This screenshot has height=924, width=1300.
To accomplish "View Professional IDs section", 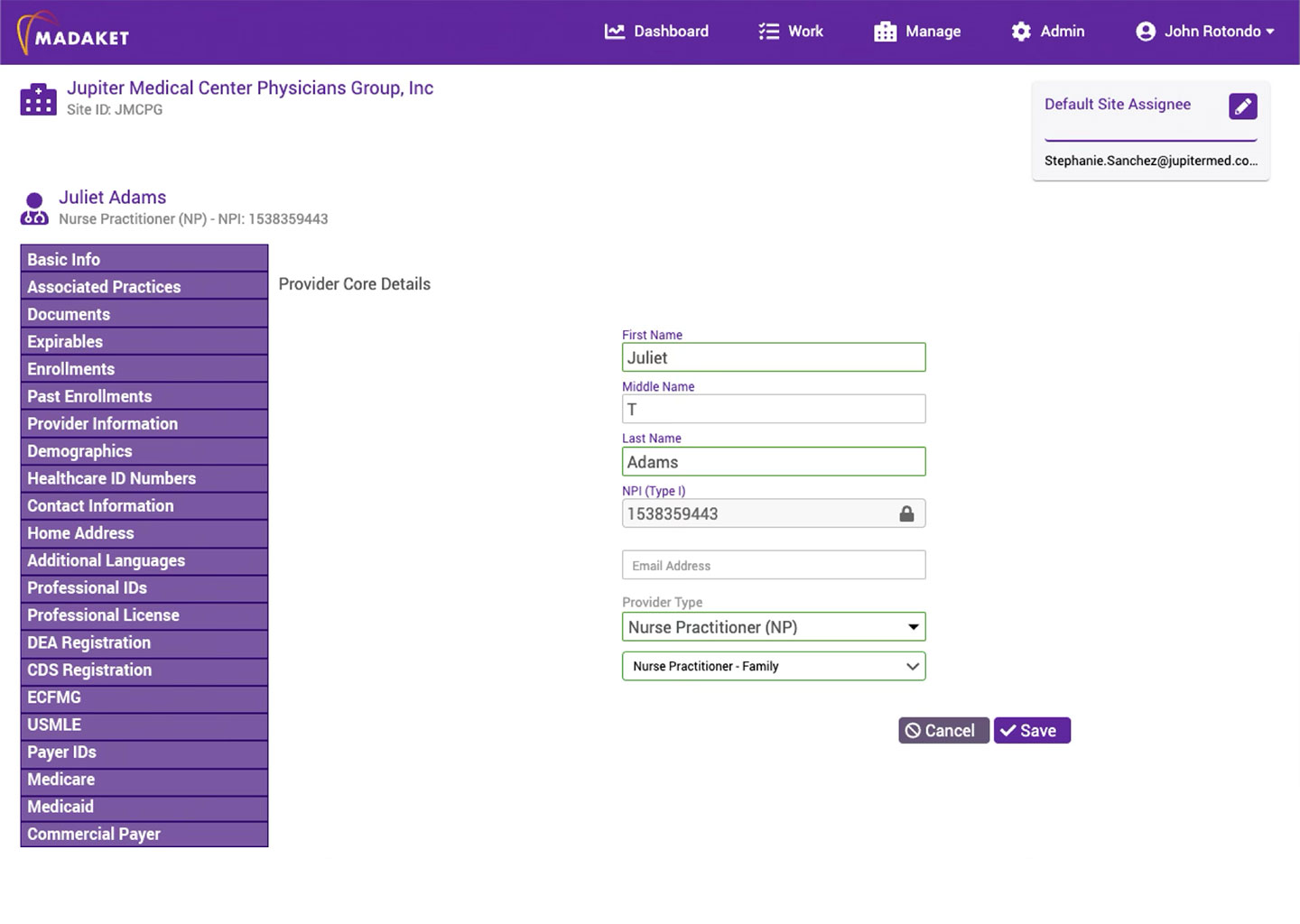I will [x=144, y=587].
